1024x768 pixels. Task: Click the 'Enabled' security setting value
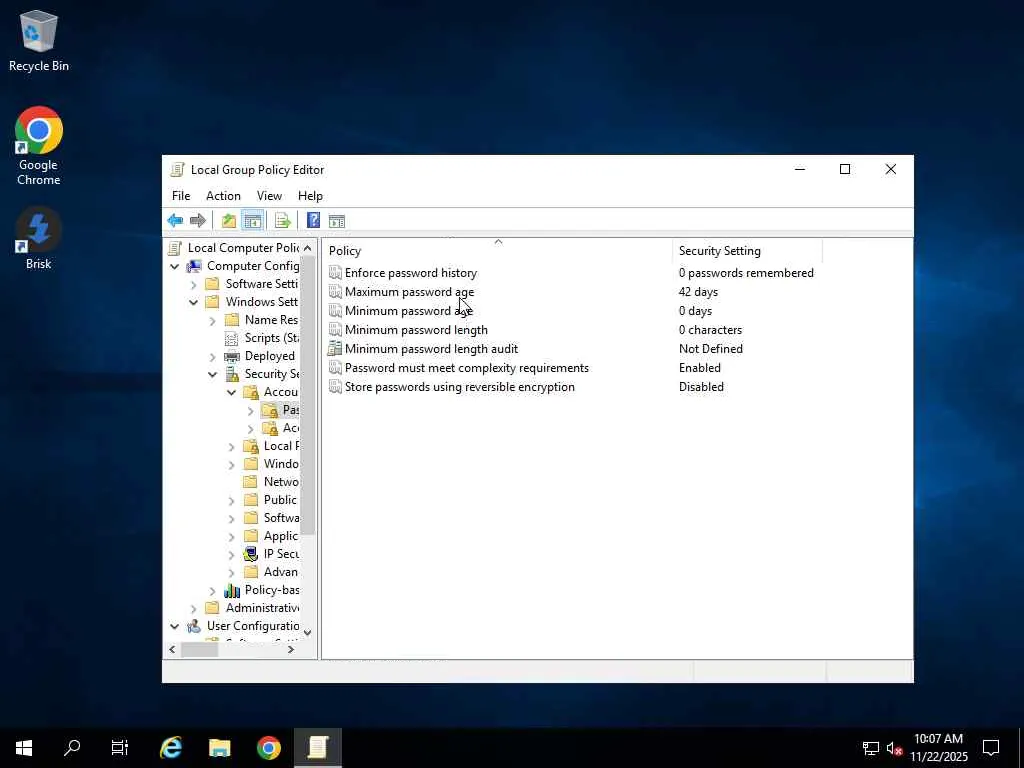699,368
